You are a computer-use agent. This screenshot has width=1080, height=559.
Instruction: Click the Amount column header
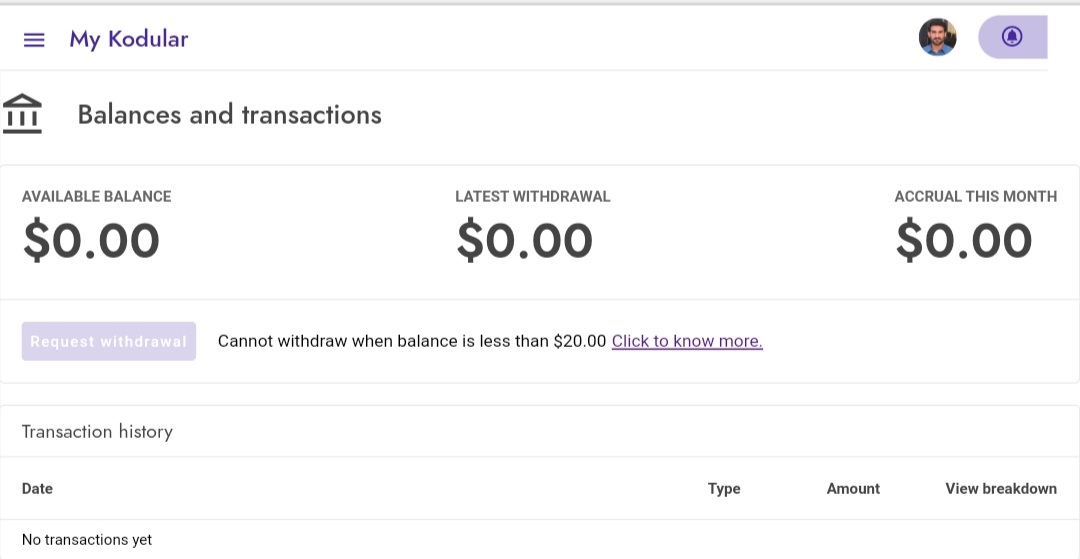[853, 489]
